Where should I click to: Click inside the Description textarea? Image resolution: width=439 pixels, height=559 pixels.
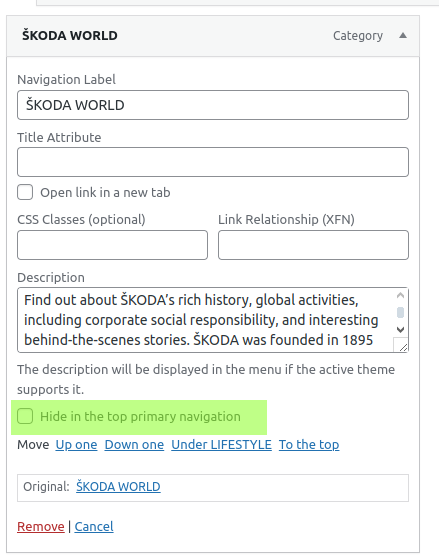click(205, 320)
